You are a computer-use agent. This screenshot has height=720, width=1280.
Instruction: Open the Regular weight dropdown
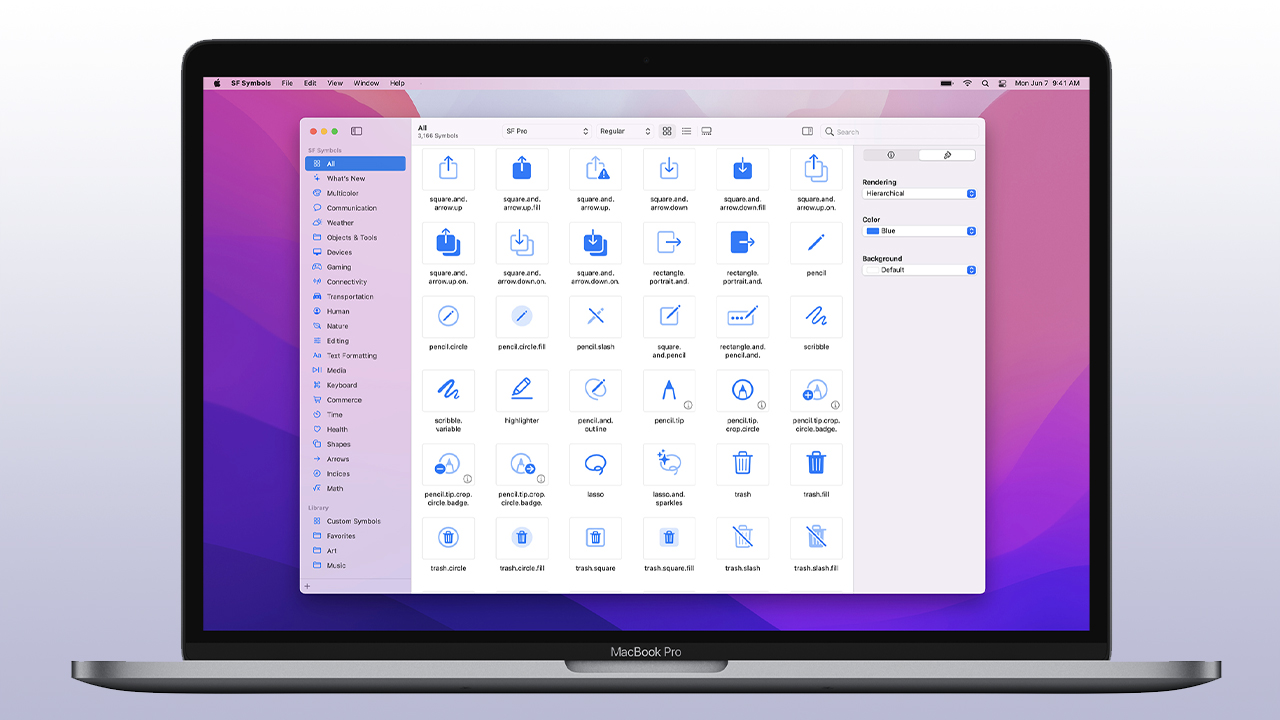pos(624,131)
